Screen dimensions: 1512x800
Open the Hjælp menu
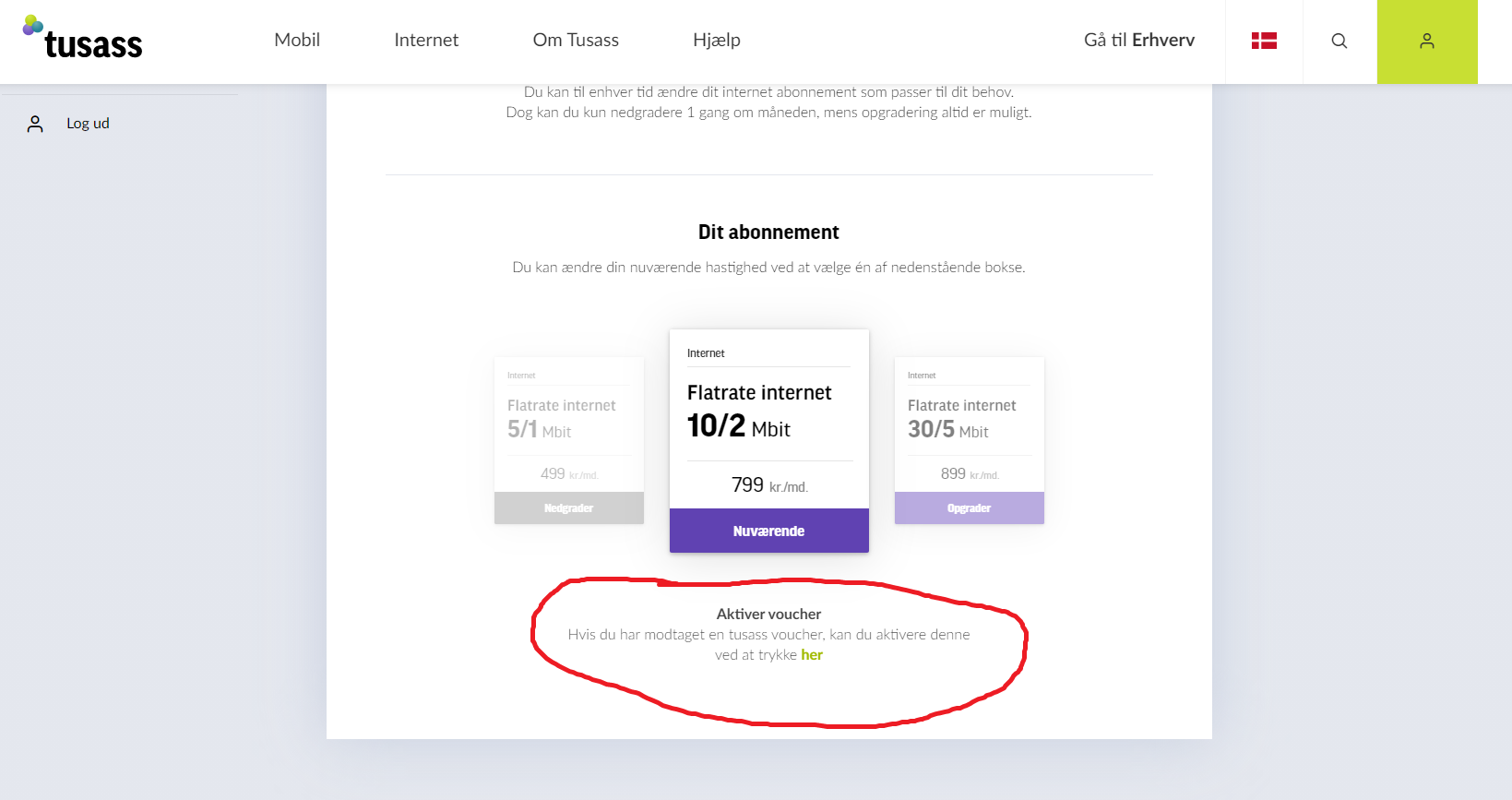717,41
